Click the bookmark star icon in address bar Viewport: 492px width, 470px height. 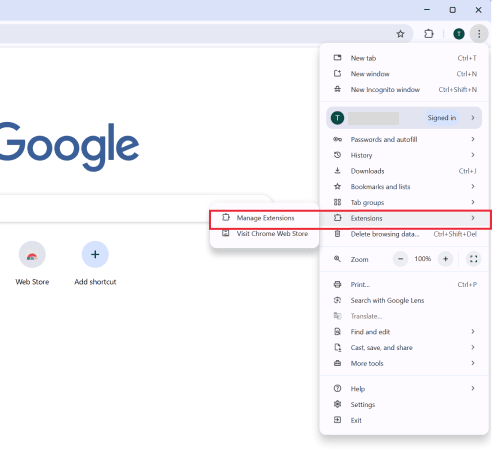pyautogui.click(x=400, y=34)
